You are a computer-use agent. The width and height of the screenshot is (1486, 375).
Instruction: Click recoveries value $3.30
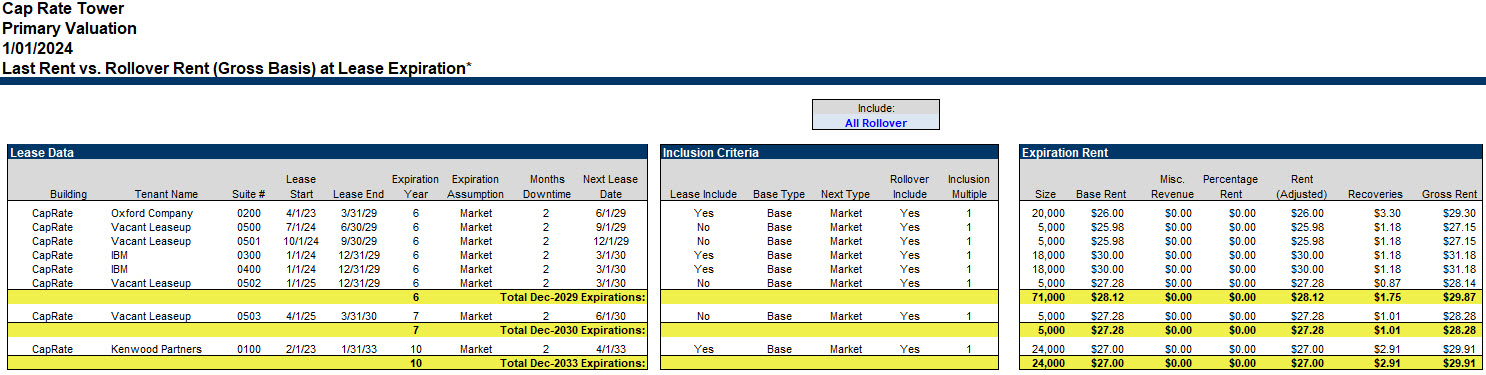point(1387,213)
